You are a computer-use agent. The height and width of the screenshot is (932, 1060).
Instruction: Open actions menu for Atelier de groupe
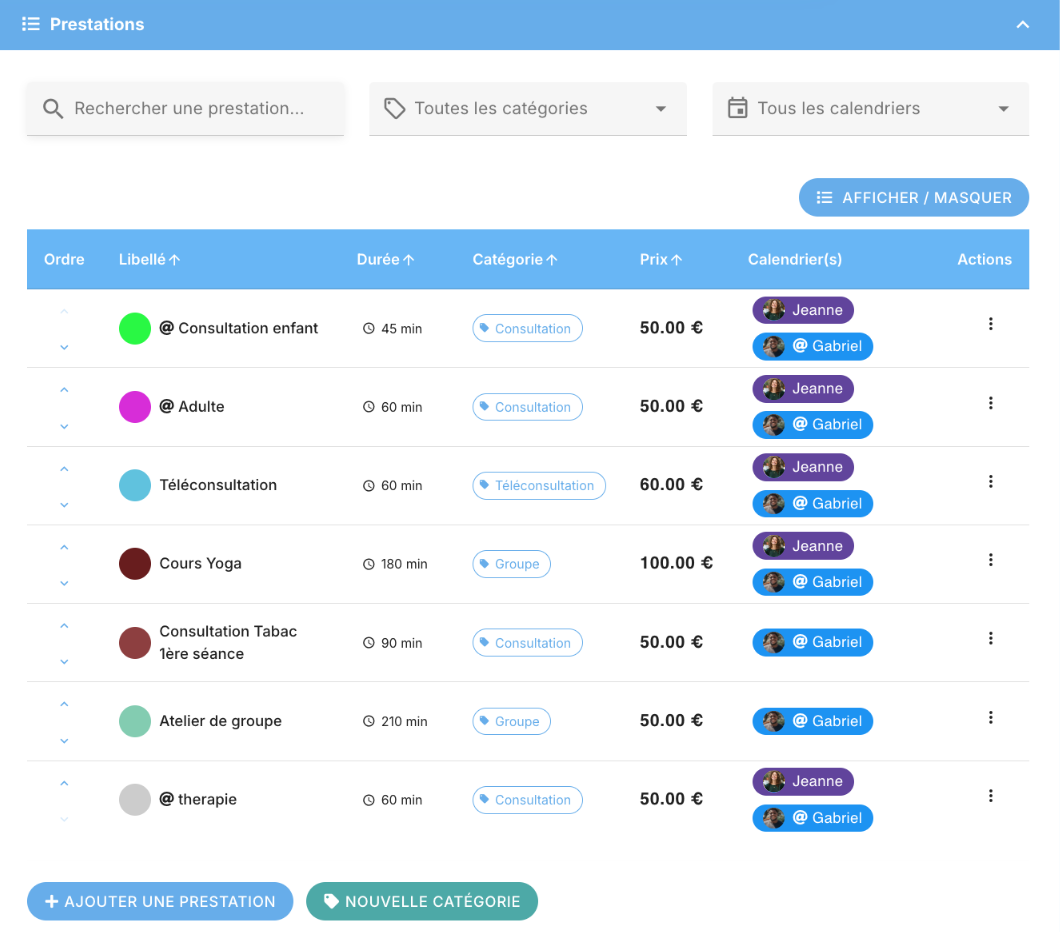click(990, 717)
